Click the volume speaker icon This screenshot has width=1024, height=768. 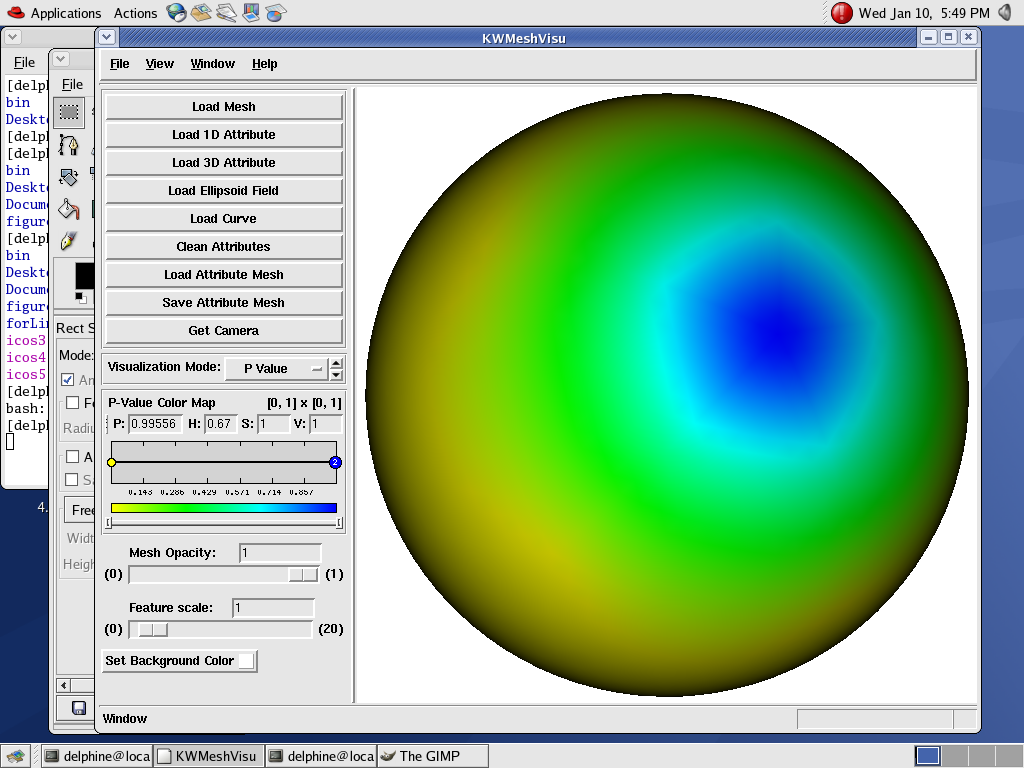pyautogui.click(x=1004, y=13)
